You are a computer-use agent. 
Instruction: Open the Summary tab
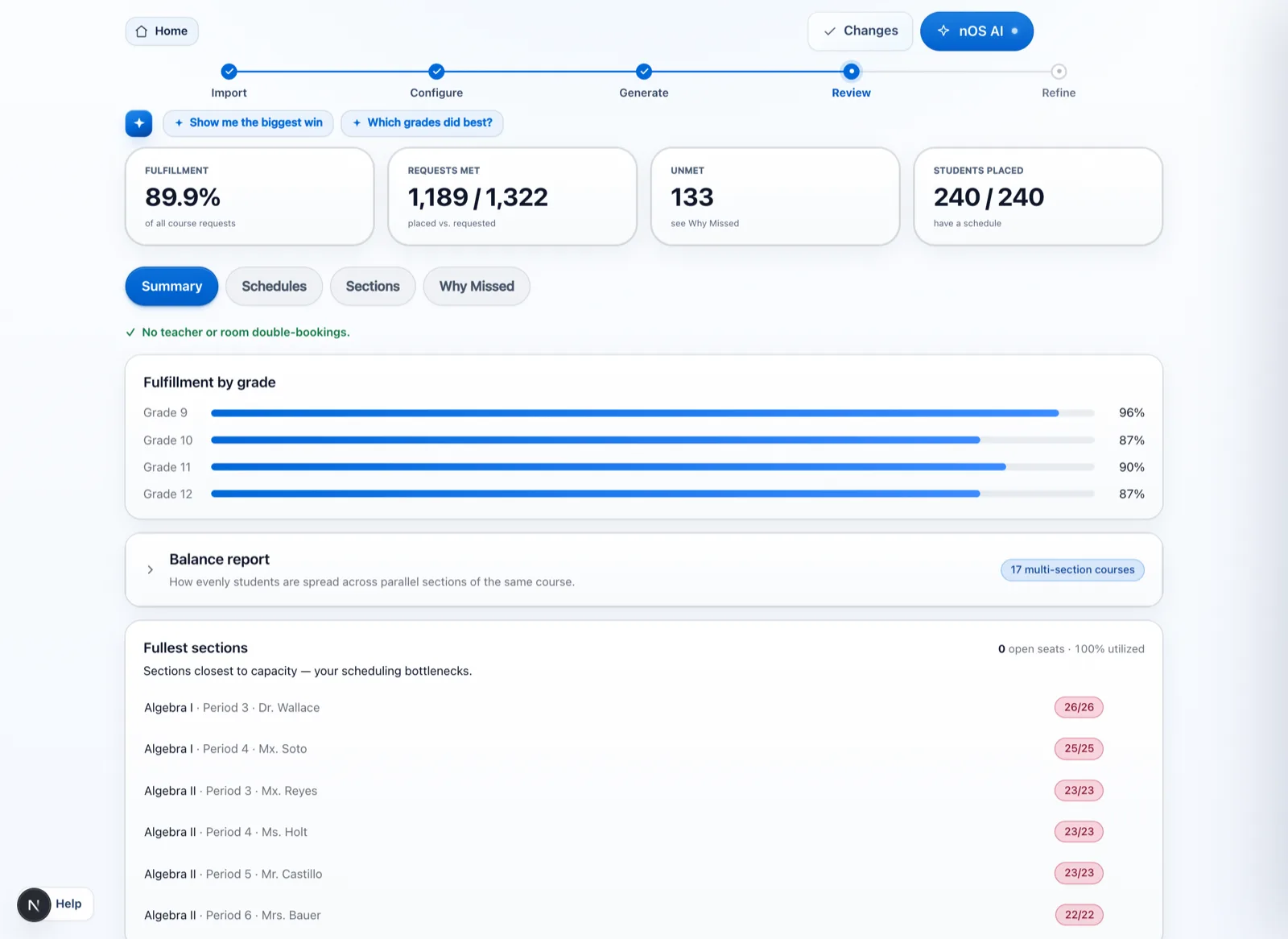coord(171,287)
